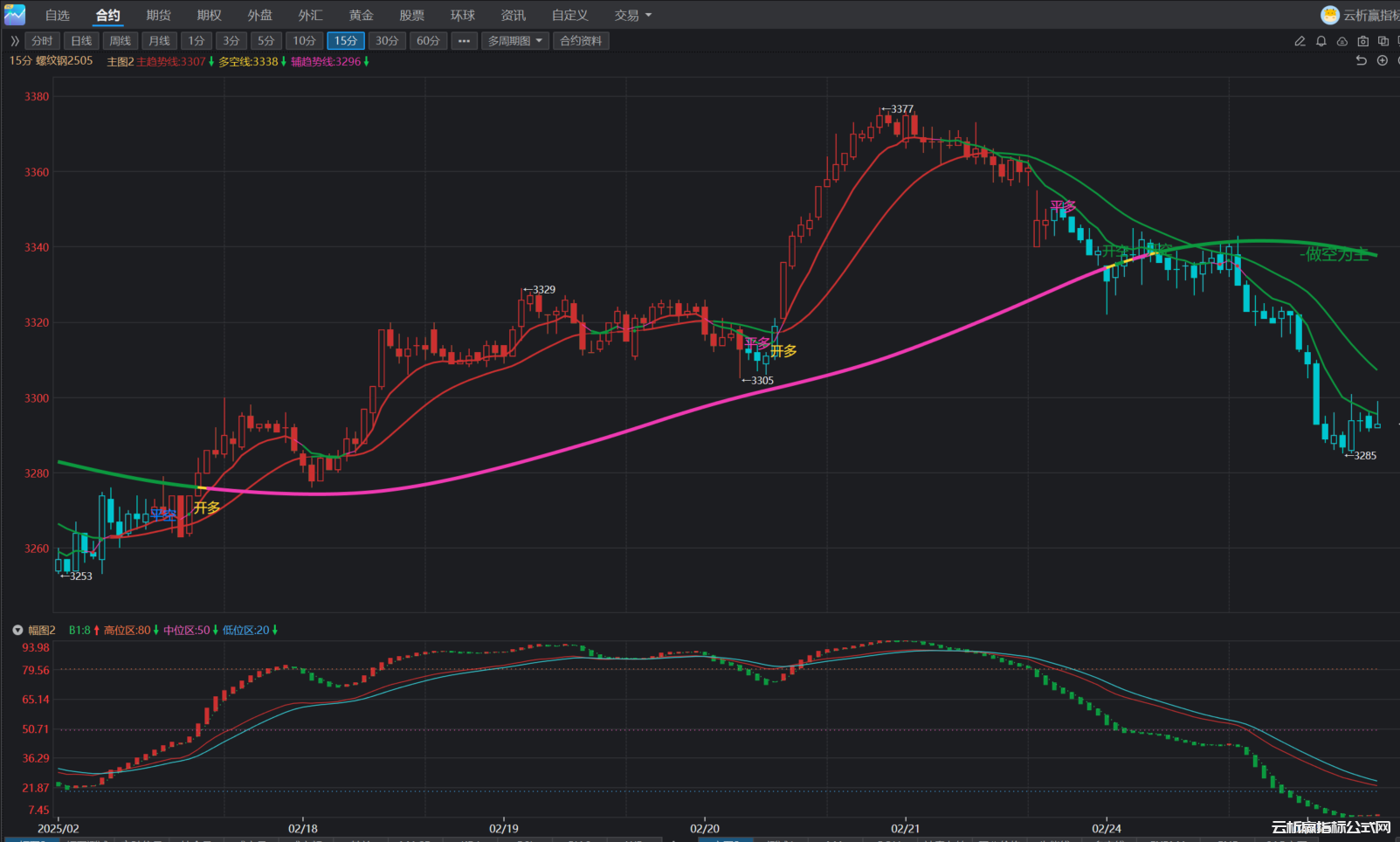Click the circled plus add icon
This screenshot has height=842, width=1400.
tap(1382, 60)
